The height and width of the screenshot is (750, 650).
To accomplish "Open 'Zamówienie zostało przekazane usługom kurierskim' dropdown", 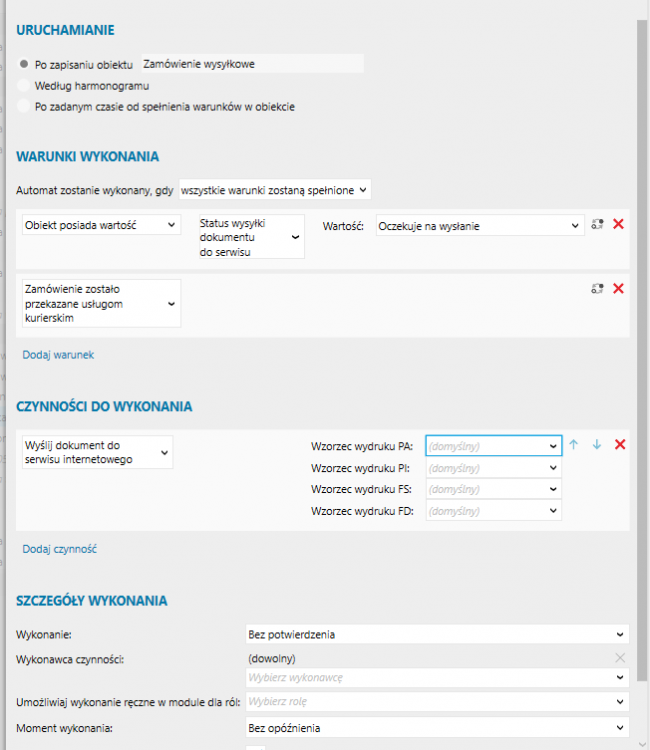I will pos(101,304).
